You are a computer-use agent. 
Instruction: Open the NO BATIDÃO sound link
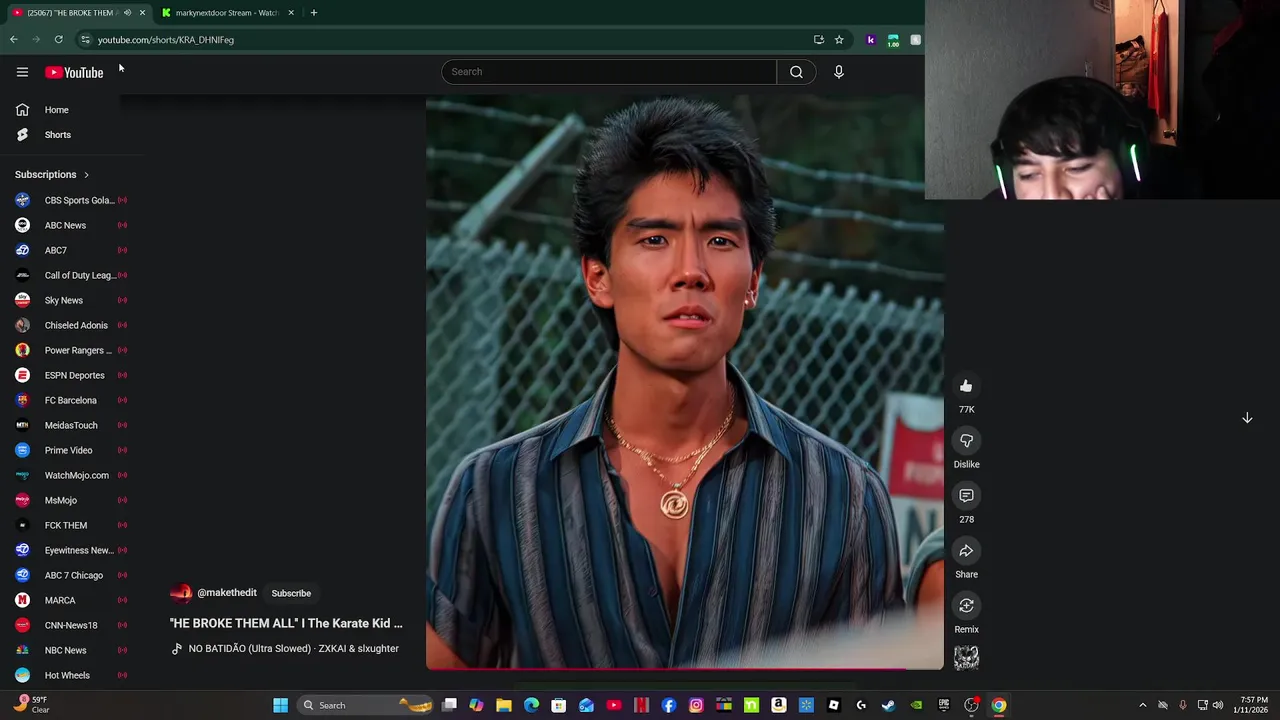point(293,649)
